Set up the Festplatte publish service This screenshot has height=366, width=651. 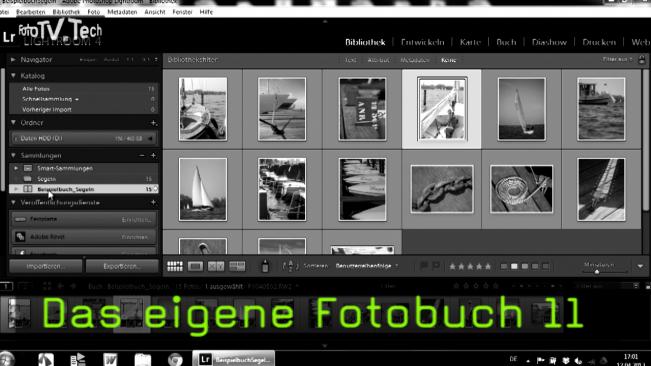tap(83, 219)
